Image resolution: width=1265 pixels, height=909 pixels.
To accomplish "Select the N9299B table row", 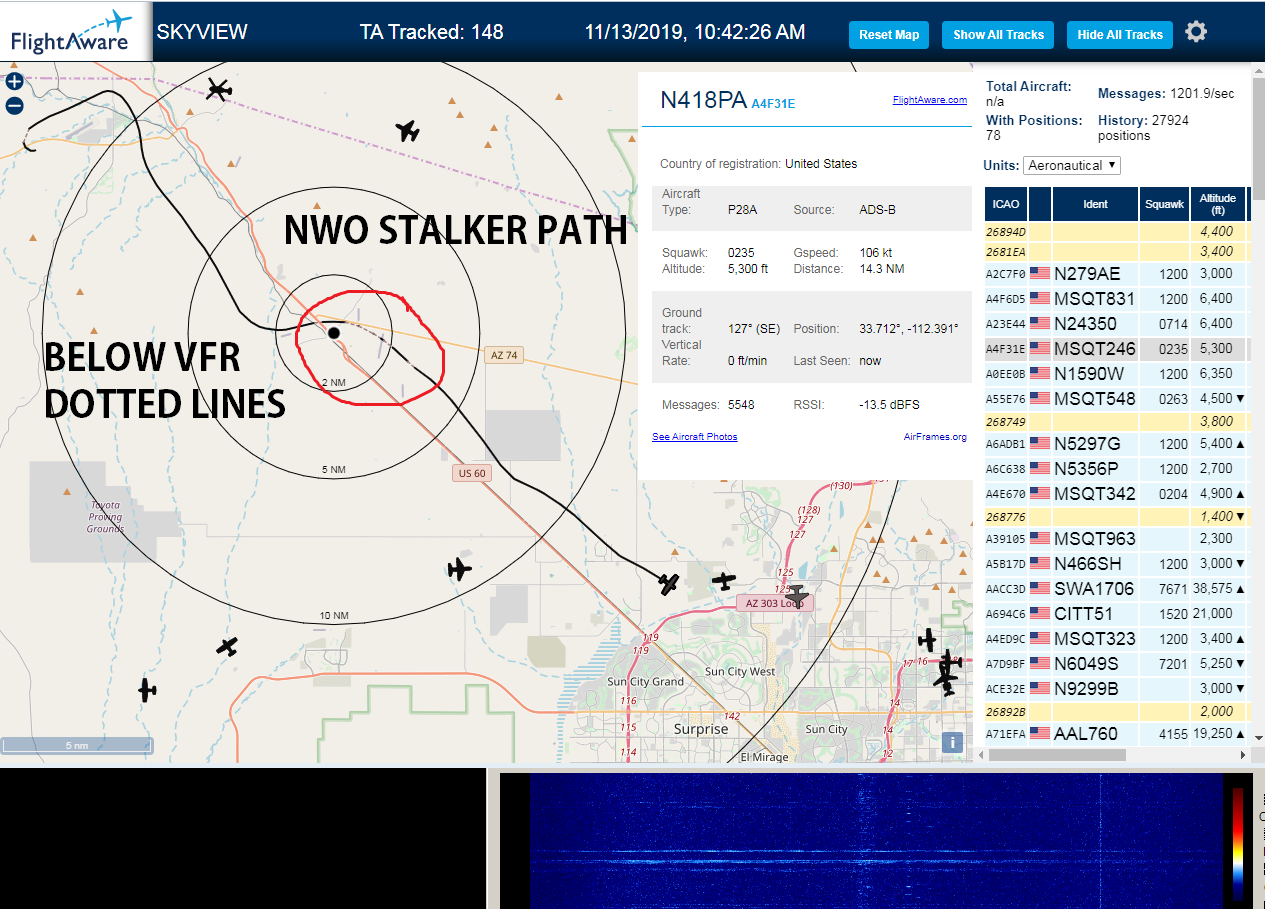I will (1115, 688).
